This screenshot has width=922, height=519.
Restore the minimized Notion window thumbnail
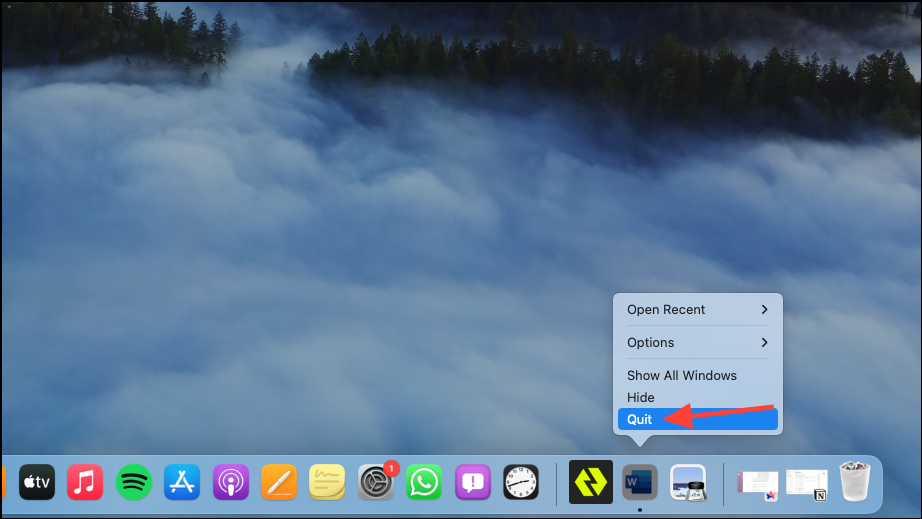point(807,484)
